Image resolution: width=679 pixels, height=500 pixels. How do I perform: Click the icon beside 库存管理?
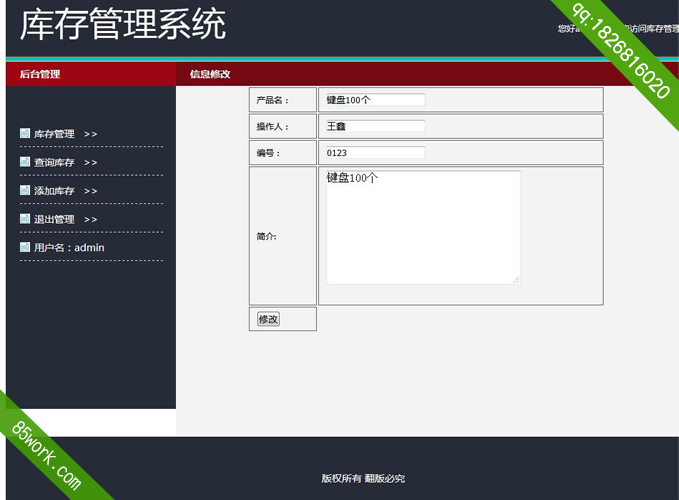click(25, 133)
